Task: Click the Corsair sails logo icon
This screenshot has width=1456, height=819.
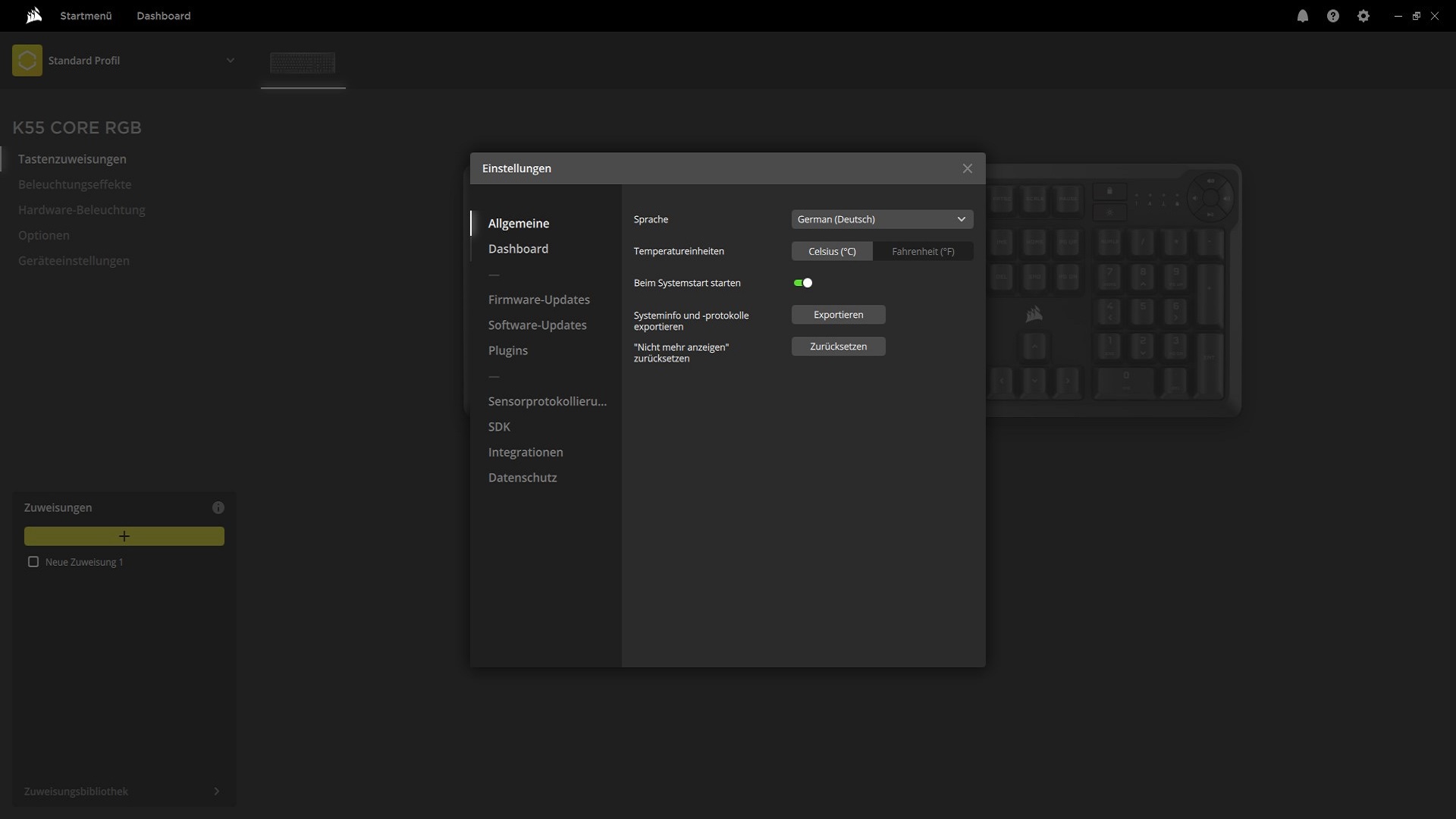Action: coord(33,16)
